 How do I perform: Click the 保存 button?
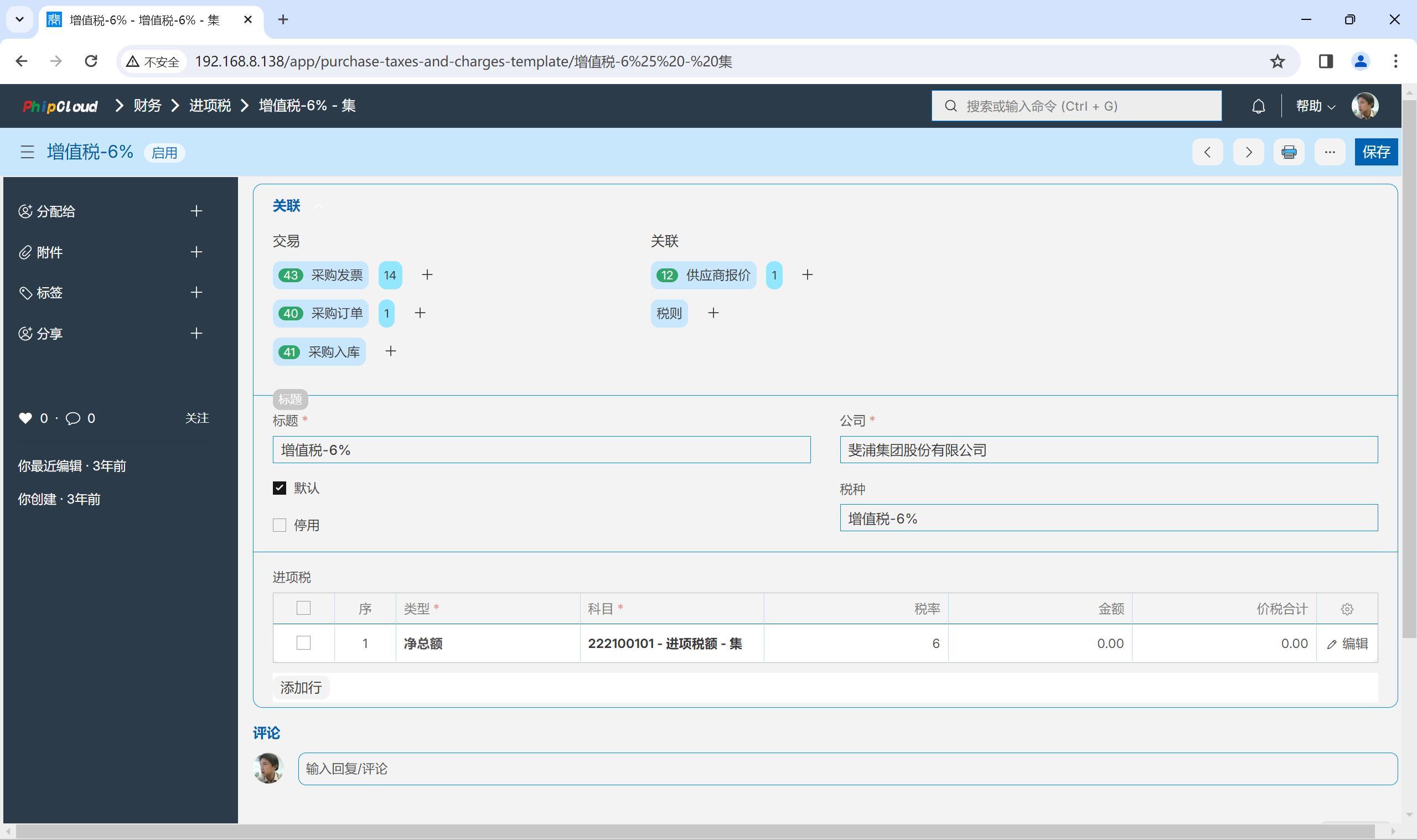coord(1375,152)
